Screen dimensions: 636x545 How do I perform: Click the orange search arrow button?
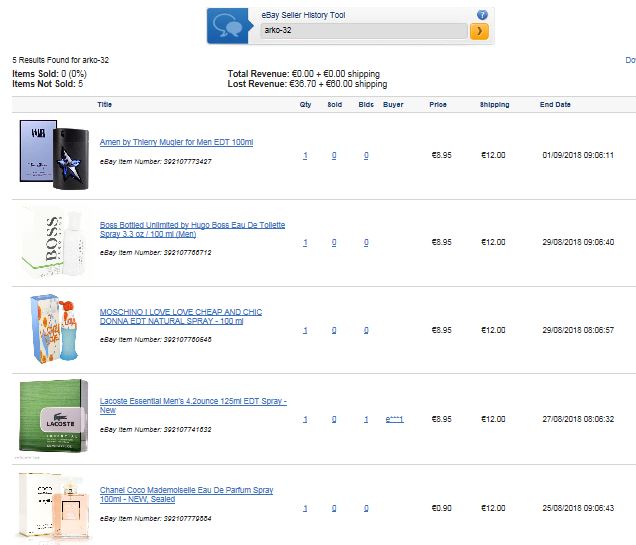pos(479,31)
